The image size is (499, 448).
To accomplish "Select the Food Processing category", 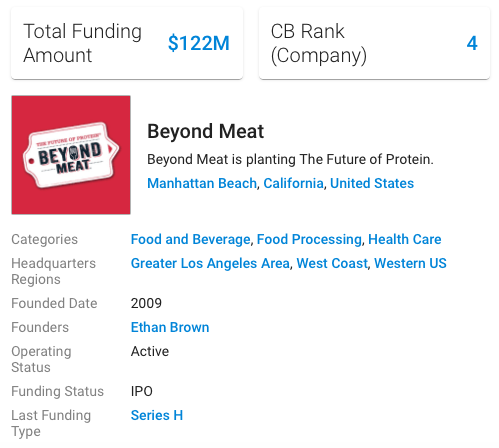I will pyautogui.click(x=309, y=239).
